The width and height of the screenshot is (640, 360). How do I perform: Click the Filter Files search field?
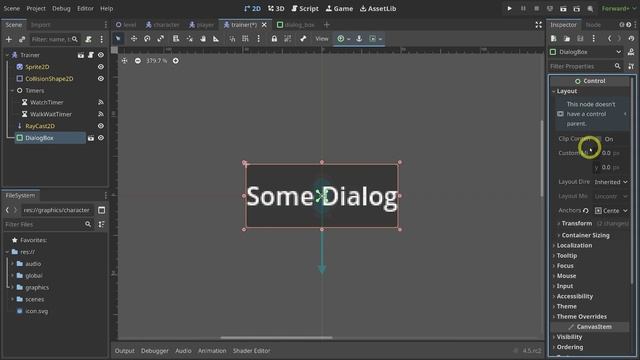(x=48, y=224)
